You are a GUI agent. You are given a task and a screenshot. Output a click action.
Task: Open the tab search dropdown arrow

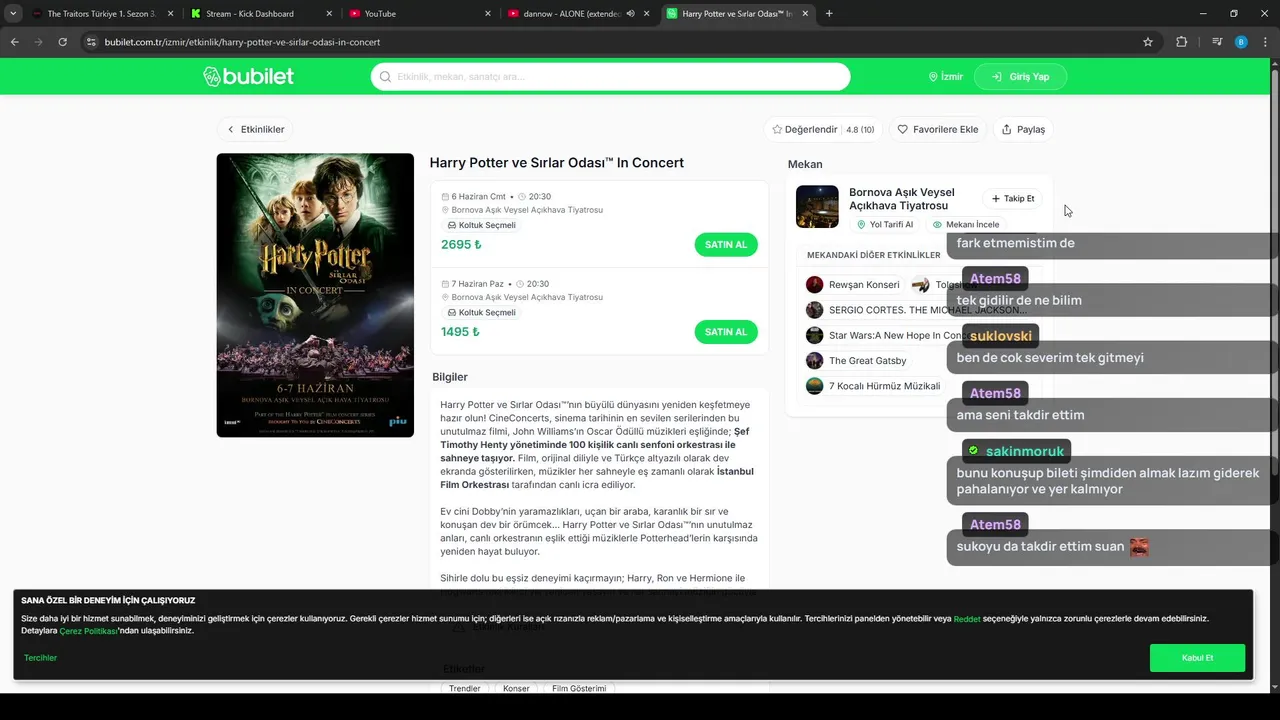tap(13, 14)
